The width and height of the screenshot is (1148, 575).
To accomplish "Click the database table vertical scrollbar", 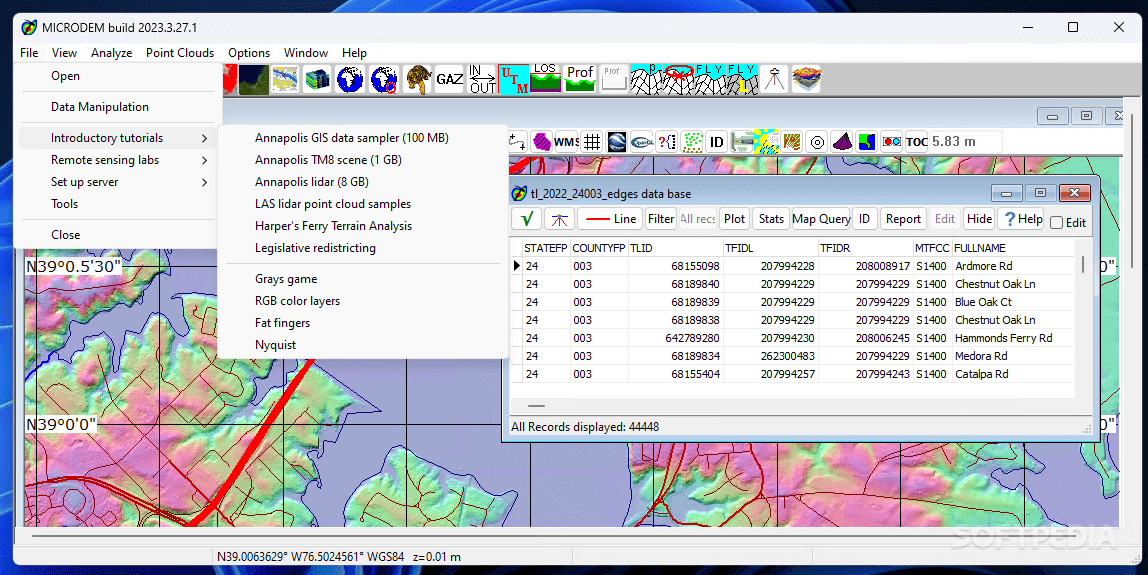I will [1084, 265].
